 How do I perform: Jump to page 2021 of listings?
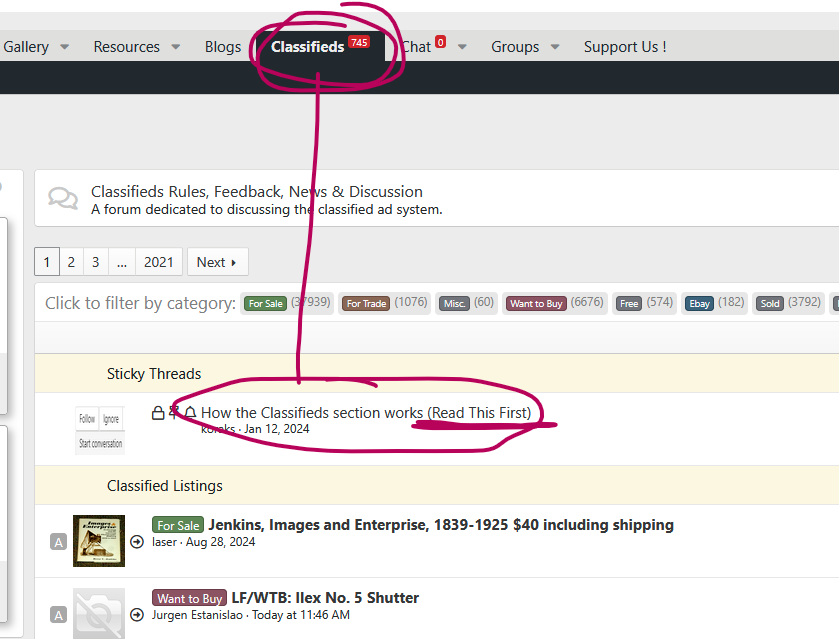pos(158,262)
